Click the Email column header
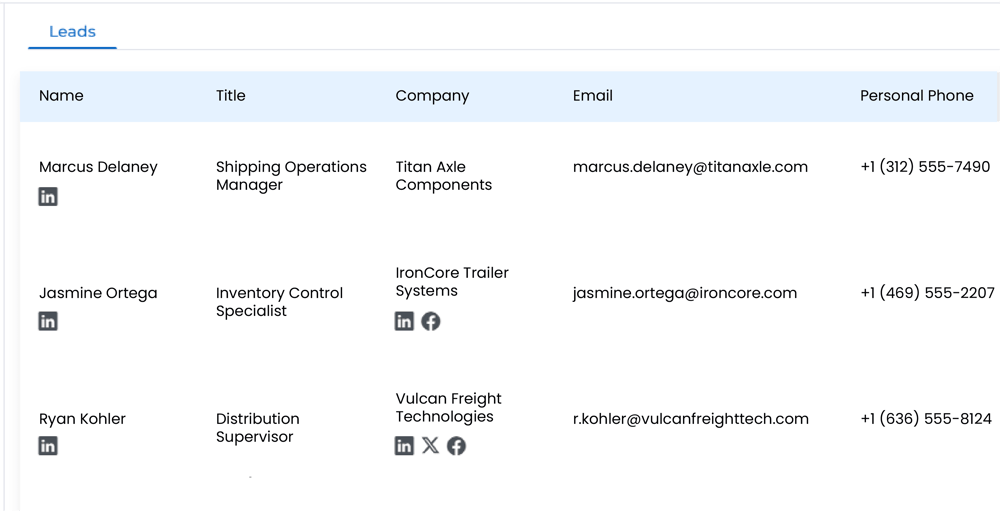This screenshot has width=1000, height=511. 593,96
